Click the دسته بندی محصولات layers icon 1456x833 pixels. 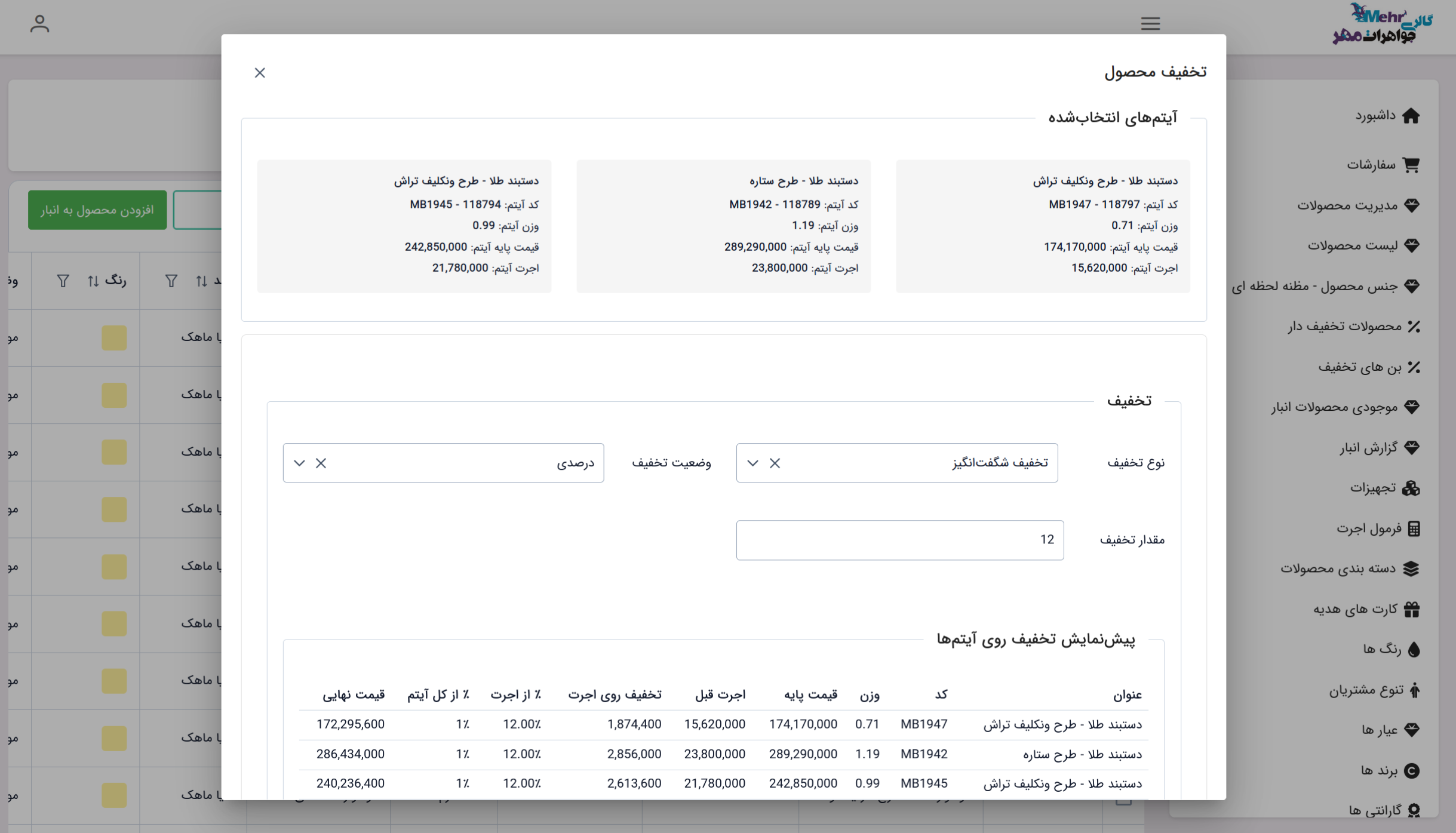1411,568
